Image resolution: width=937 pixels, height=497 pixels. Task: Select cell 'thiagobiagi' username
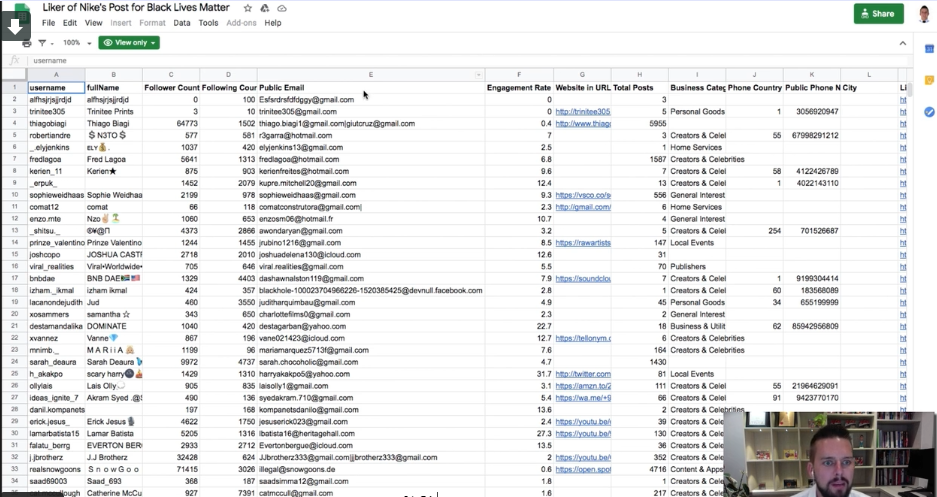click(x=56, y=124)
